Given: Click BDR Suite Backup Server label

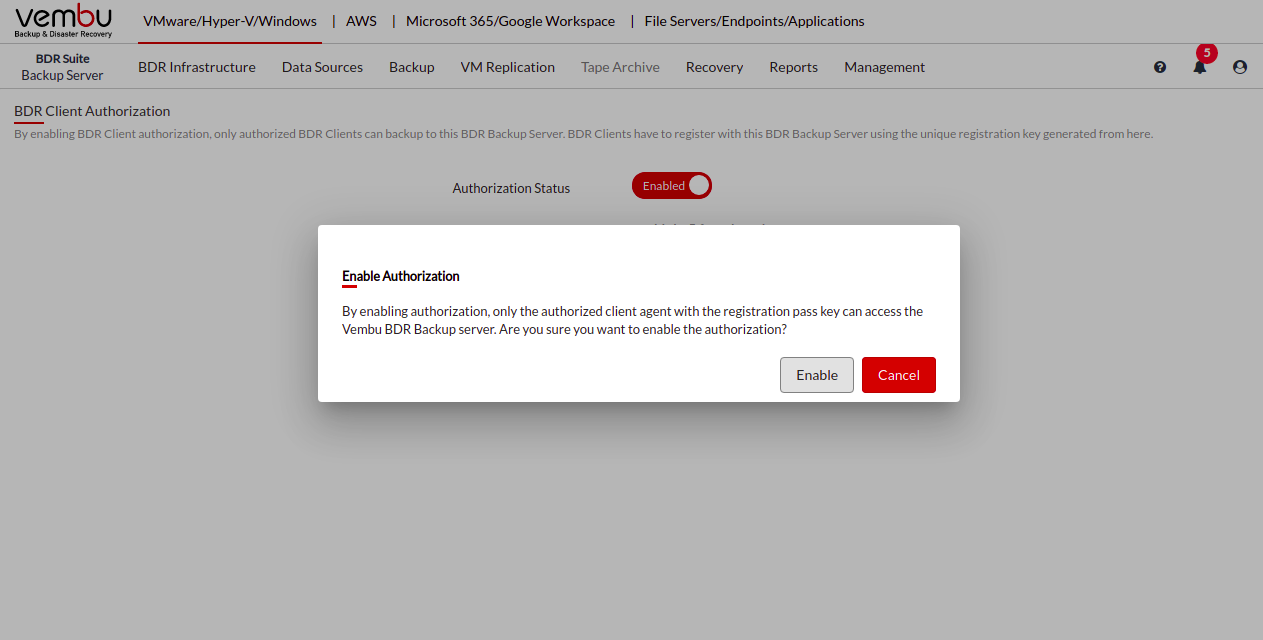Looking at the screenshot, I should 63,67.
